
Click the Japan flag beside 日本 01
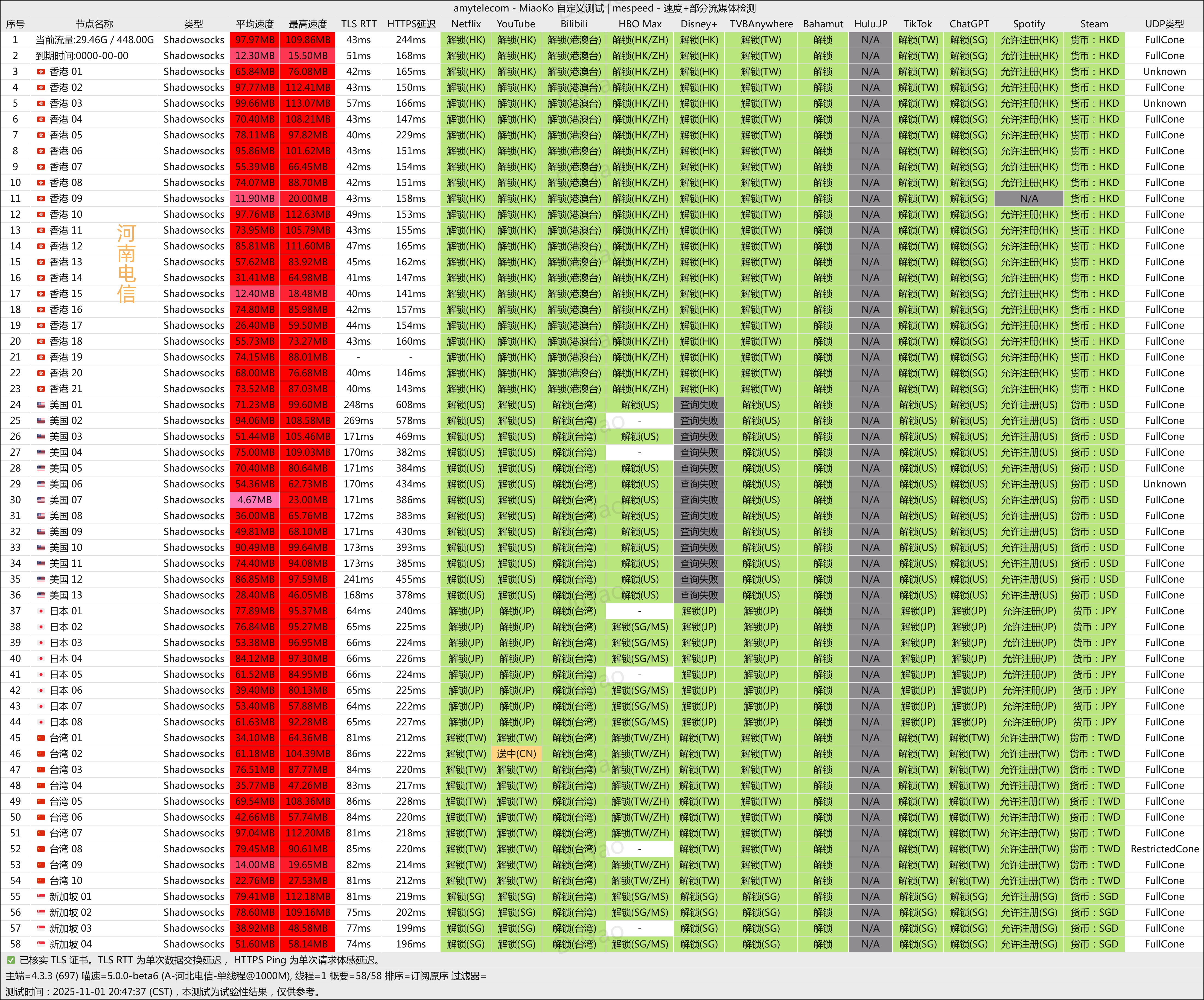point(41,611)
